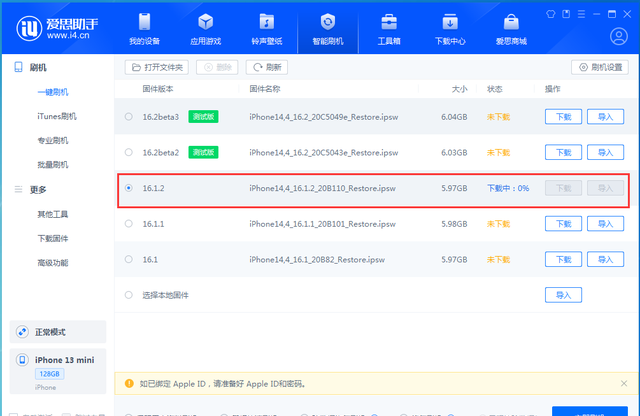Click the iPhone 13 mini device card
Viewport: 640px width, 416px height.
pos(58,371)
